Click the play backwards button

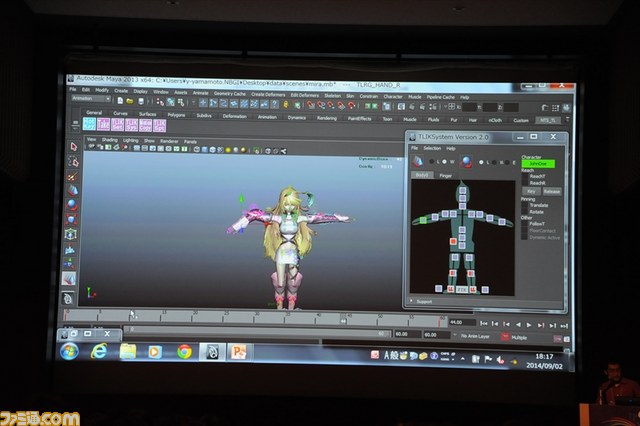point(518,325)
